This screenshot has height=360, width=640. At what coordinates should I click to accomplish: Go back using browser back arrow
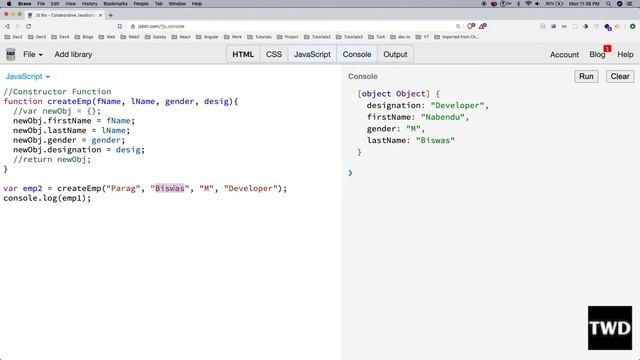7,26
